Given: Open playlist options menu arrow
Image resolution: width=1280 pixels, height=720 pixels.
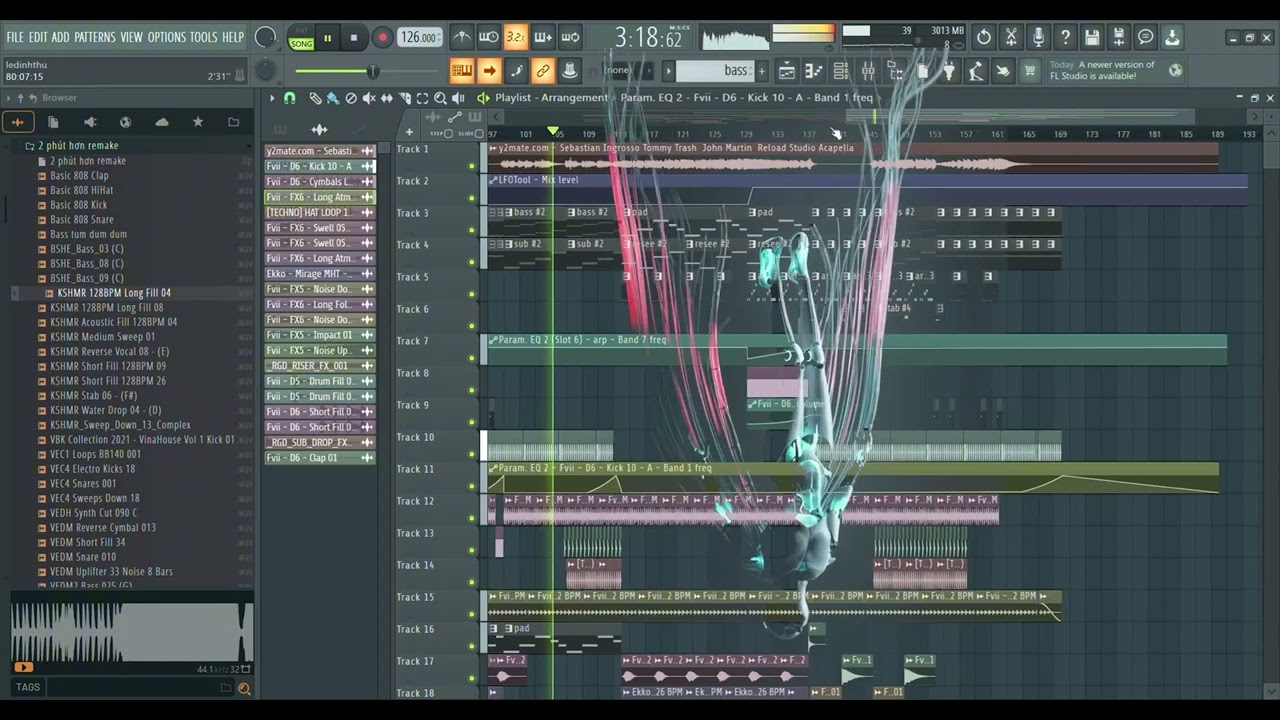Looking at the screenshot, I should tap(272, 98).
